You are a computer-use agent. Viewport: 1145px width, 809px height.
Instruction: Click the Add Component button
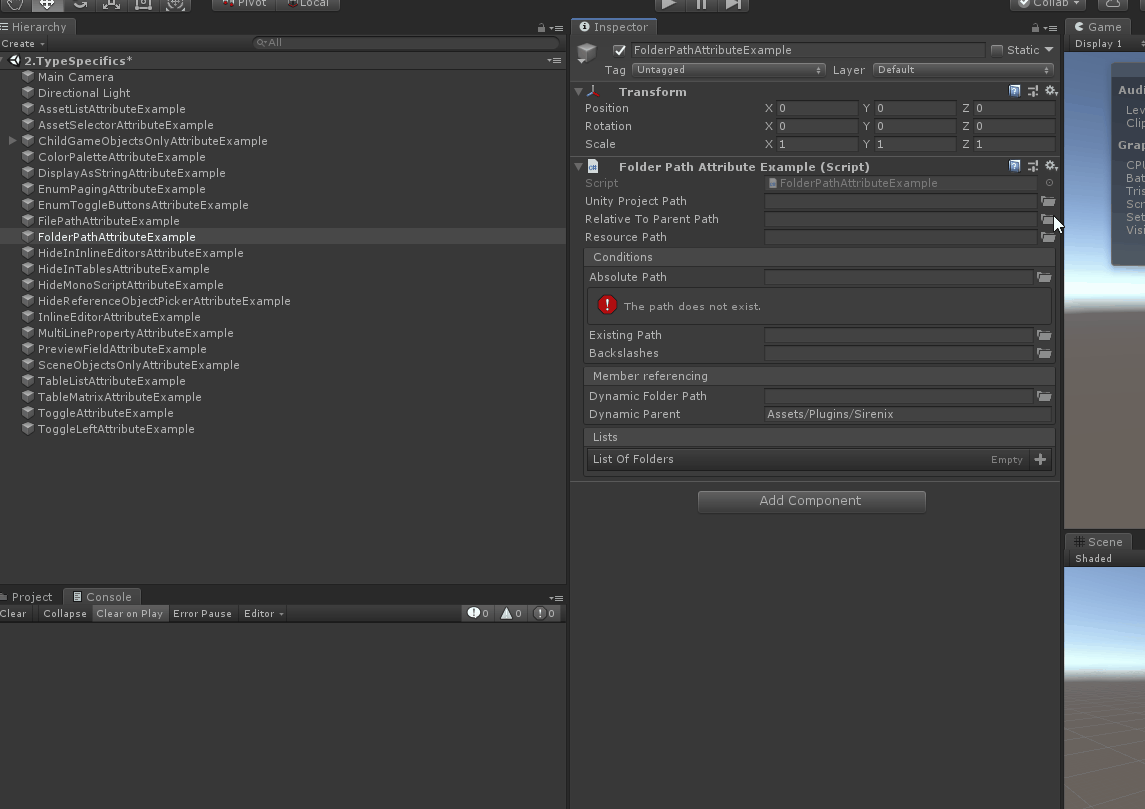click(x=811, y=501)
